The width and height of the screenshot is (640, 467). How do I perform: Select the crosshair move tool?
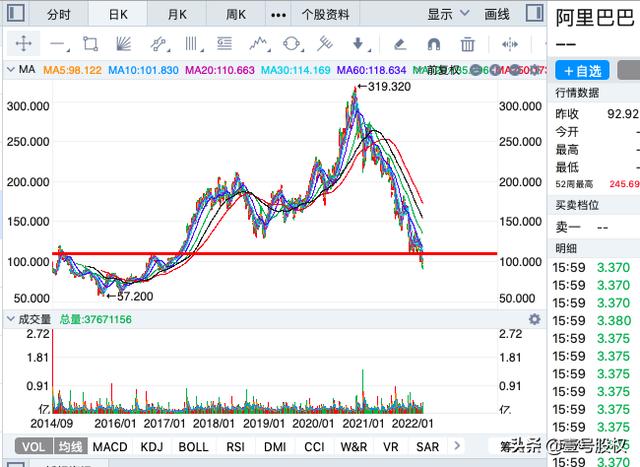[23, 44]
